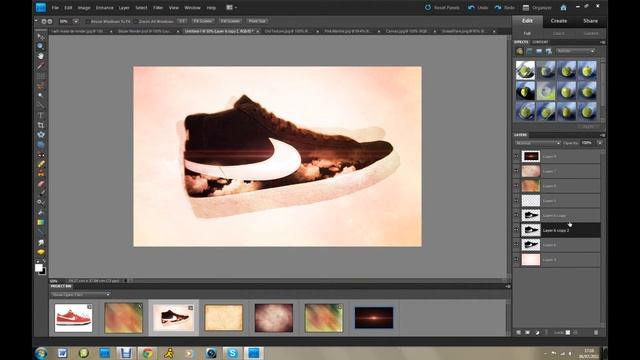Lock all pixels of the layer
640x360 pixels.
point(576,333)
